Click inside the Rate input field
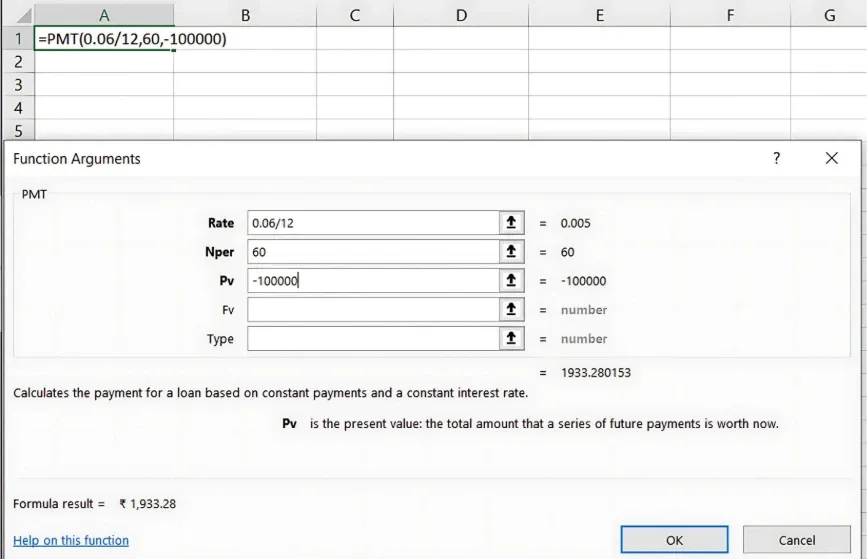This screenshot has height=559, width=867. [372, 223]
